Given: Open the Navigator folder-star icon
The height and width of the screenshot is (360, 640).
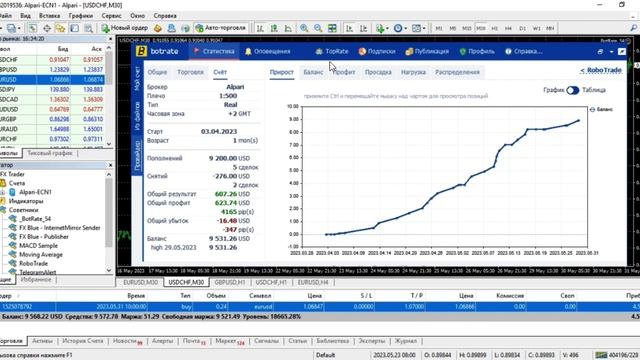Looking at the screenshot, I should coord(60,28).
